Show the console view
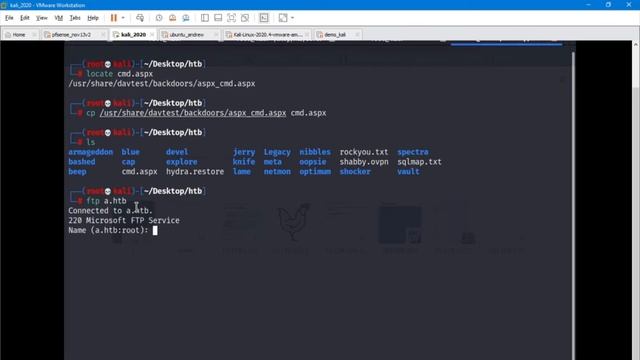Screen dimensions: 640x360 264,18
